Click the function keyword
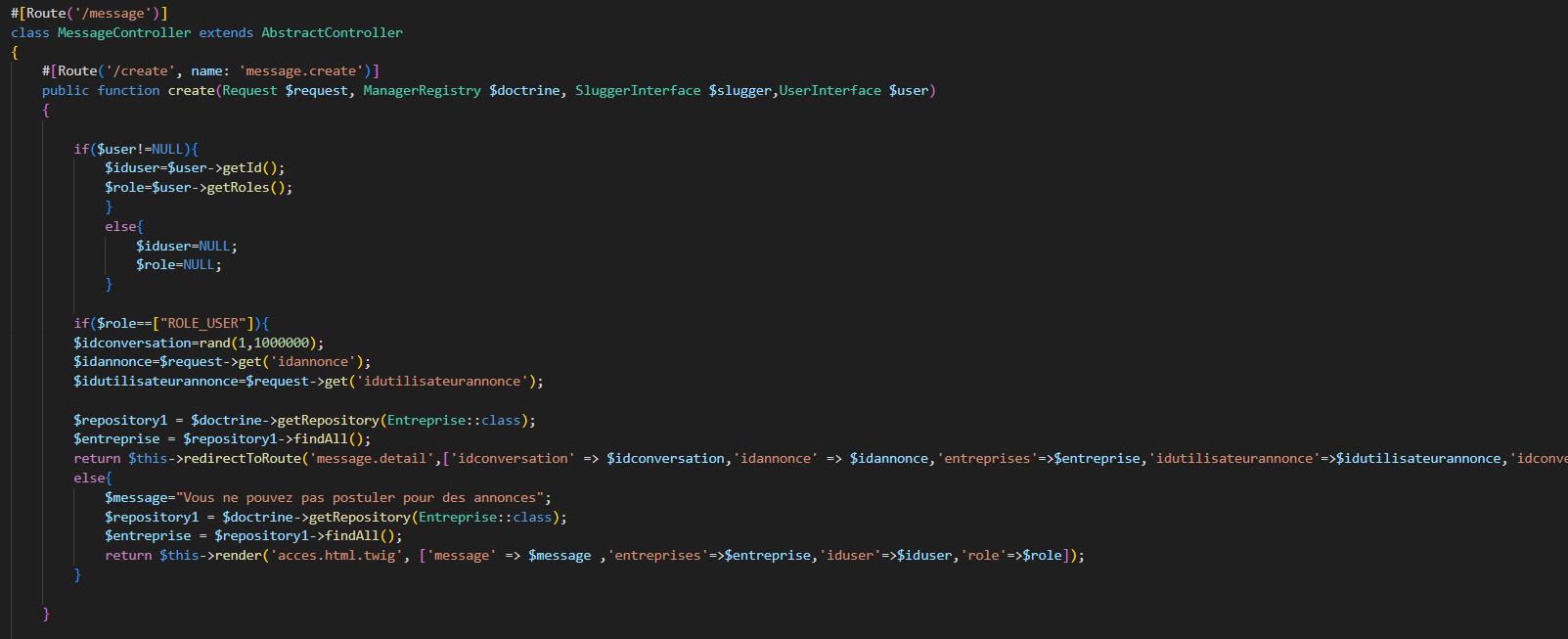The image size is (1568, 639). pos(128,90)
